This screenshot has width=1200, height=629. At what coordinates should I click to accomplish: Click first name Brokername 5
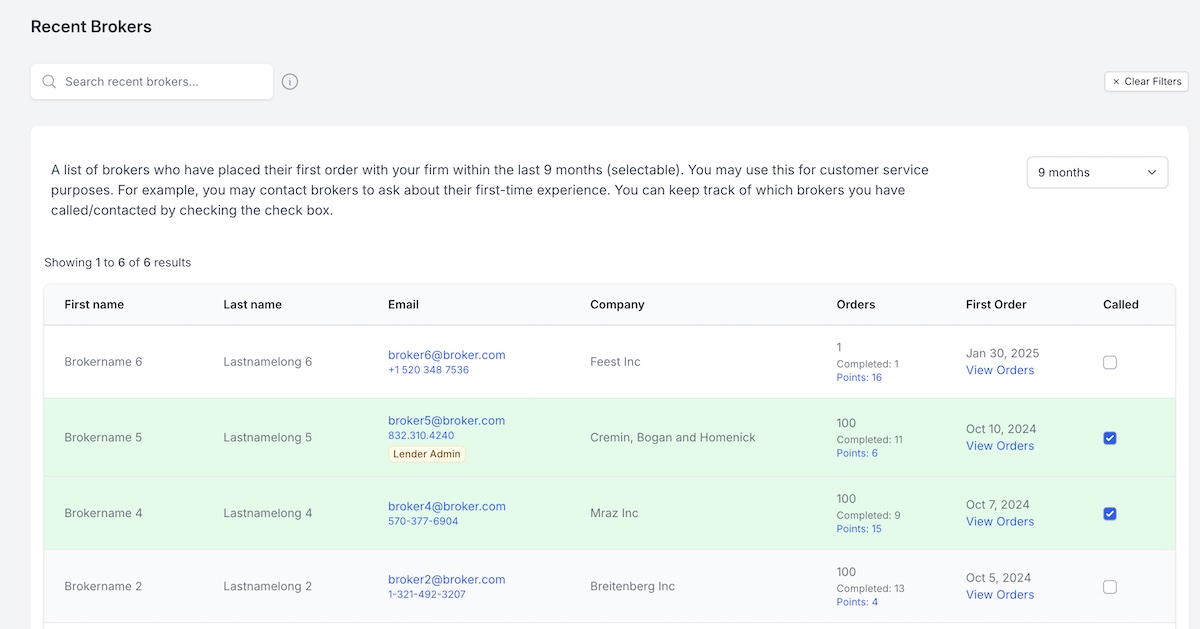click(x=103, y=437)
